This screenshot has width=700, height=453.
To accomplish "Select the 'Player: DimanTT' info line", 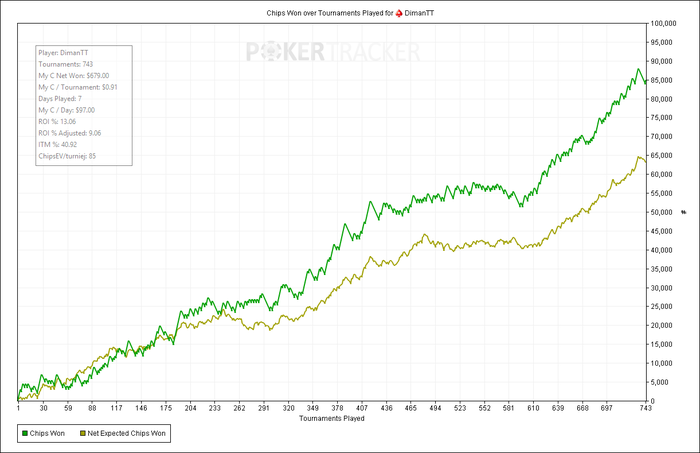I will coord(63,53).
